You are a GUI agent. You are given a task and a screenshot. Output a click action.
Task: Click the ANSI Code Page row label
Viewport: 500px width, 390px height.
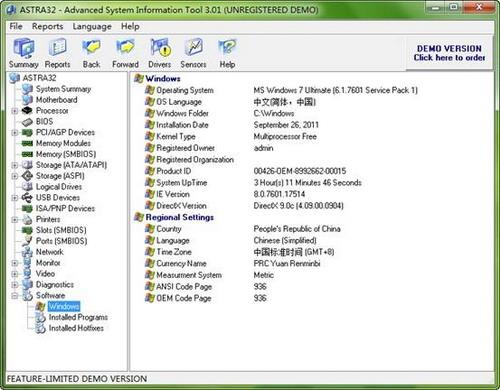point(184,287)
